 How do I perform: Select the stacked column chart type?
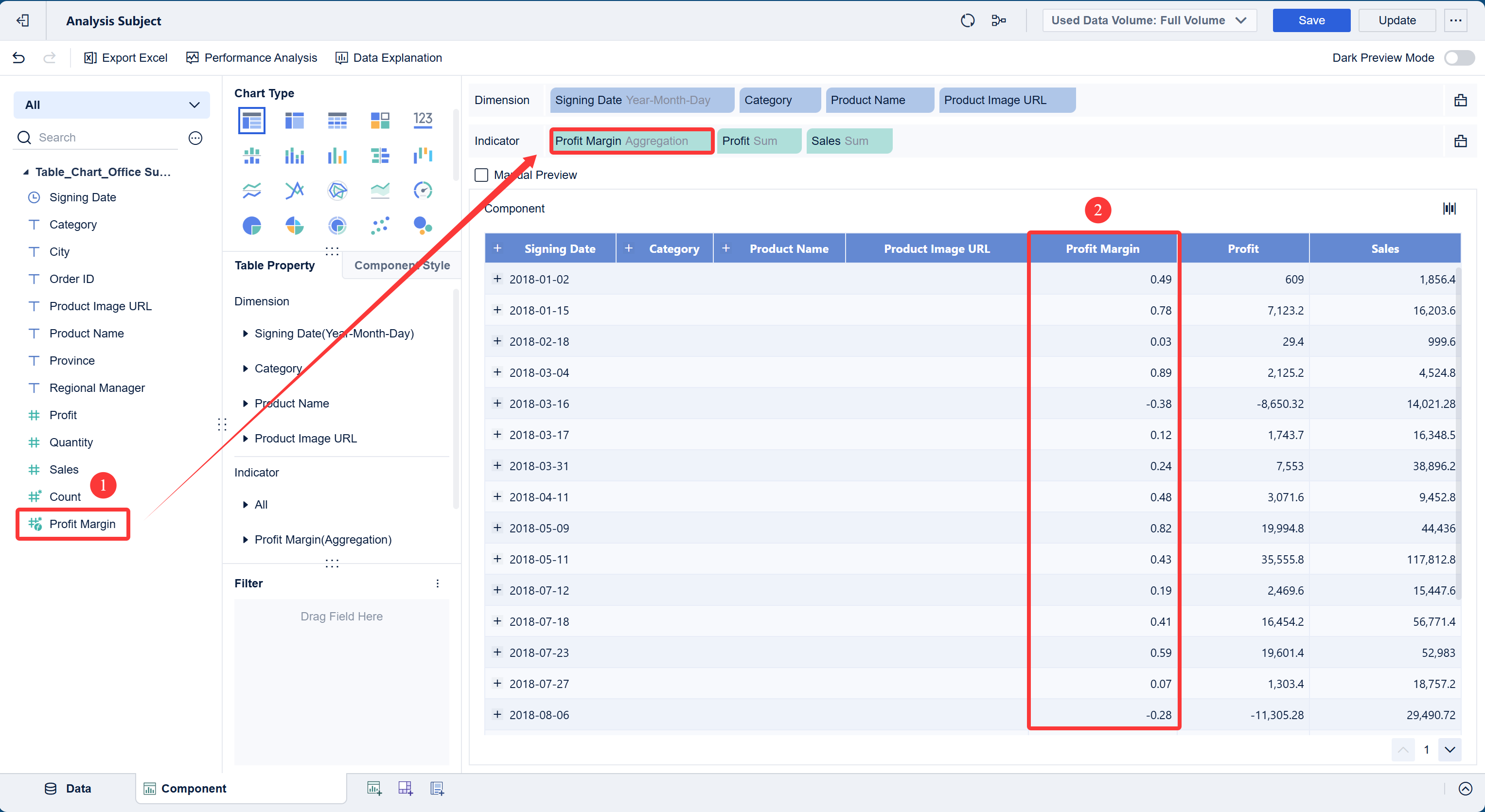pos(295,156)
